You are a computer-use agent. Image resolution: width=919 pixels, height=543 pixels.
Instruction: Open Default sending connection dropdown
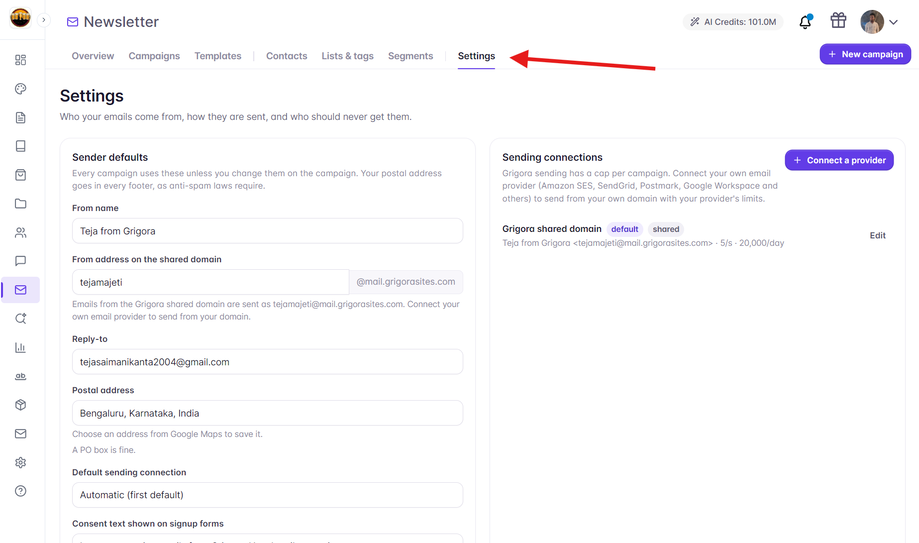click(267, 495)
